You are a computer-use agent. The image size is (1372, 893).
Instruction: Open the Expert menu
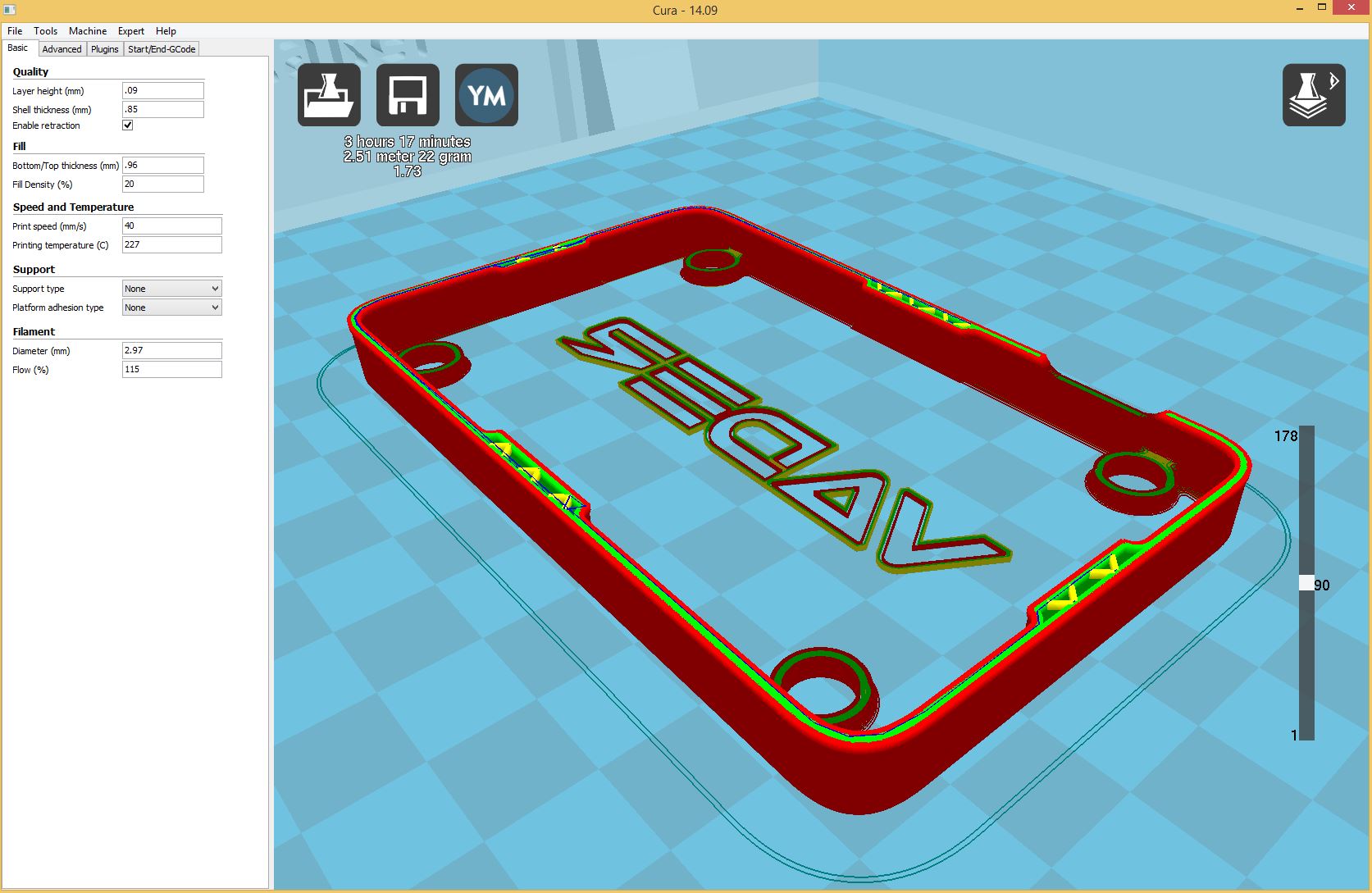pos(131,31)
